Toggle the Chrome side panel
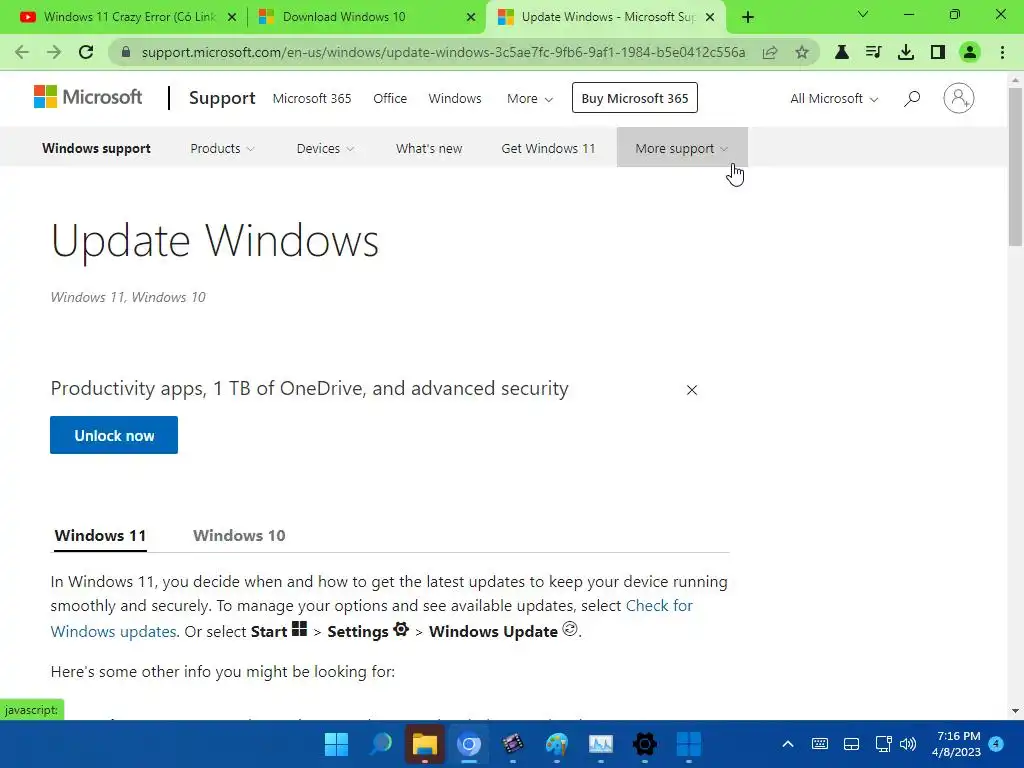 coord(938,52)
